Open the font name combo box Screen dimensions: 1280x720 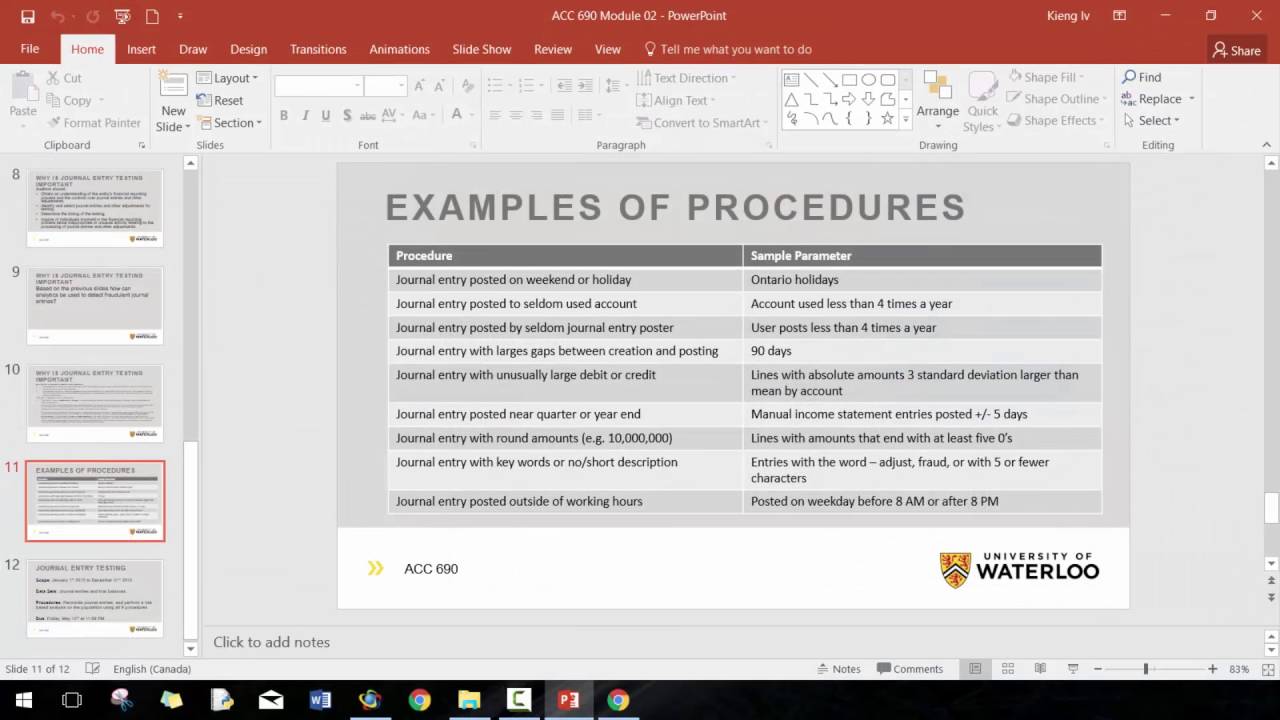coord(318,86)
